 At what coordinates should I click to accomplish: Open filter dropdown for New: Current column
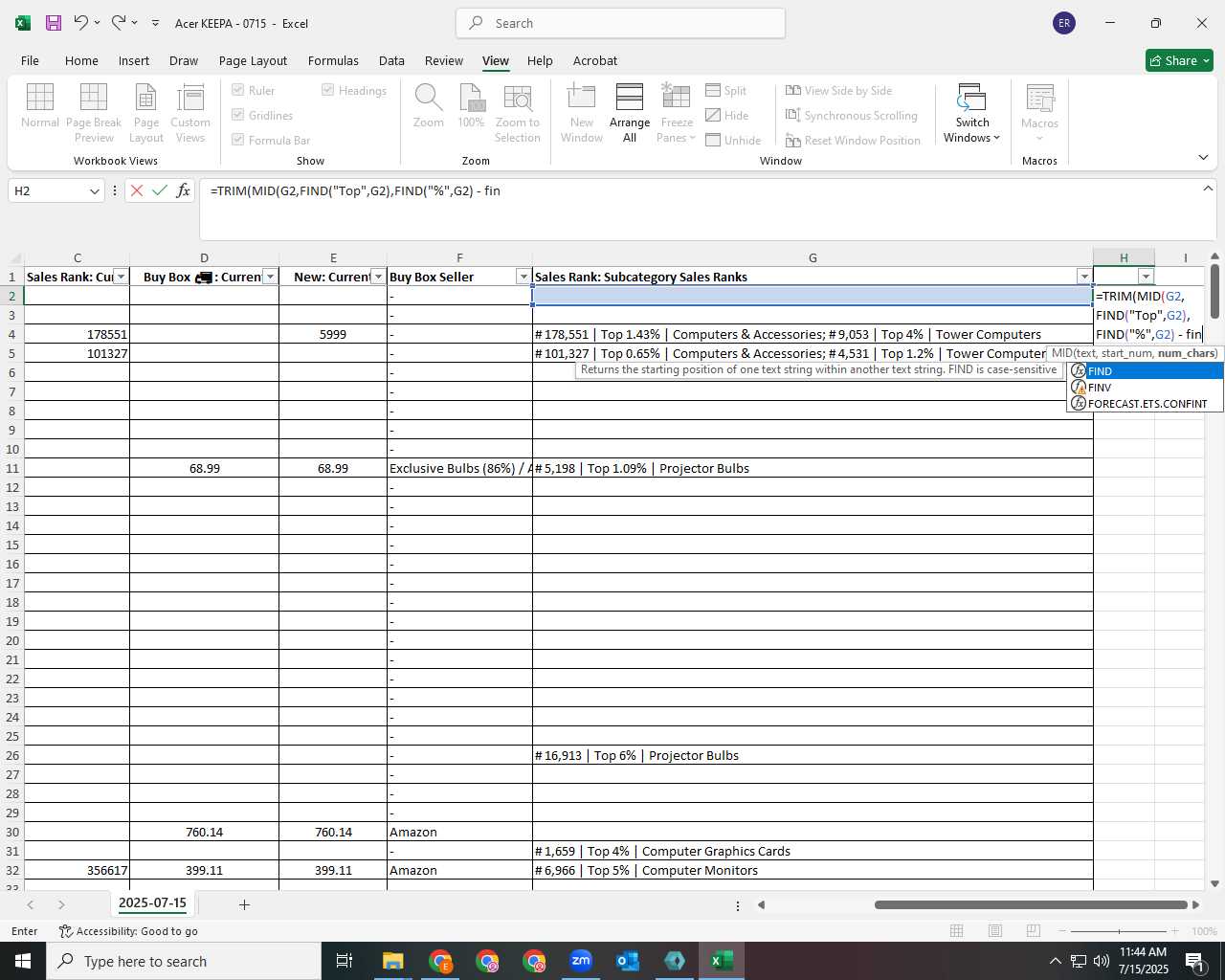click(378, 277)
